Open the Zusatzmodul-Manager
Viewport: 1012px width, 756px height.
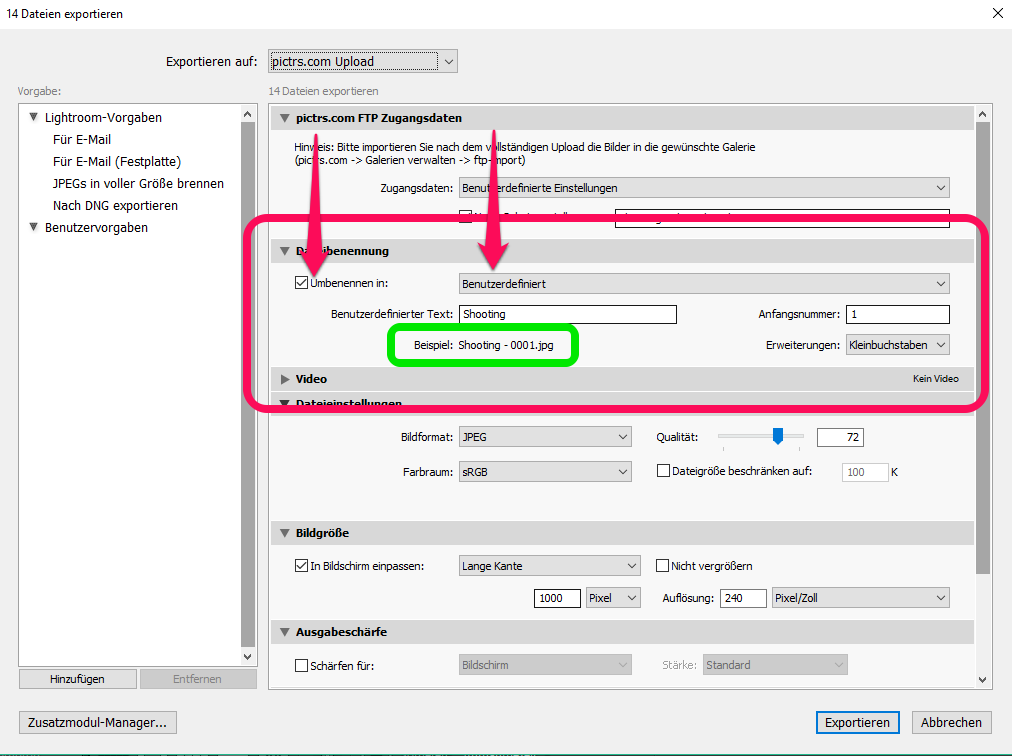point(97,722)
